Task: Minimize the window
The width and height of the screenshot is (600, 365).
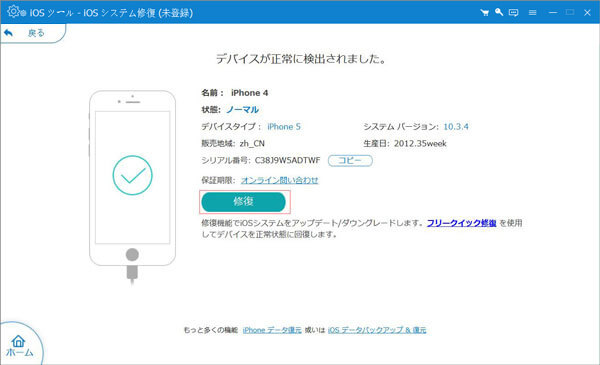Action: [553, 13]
